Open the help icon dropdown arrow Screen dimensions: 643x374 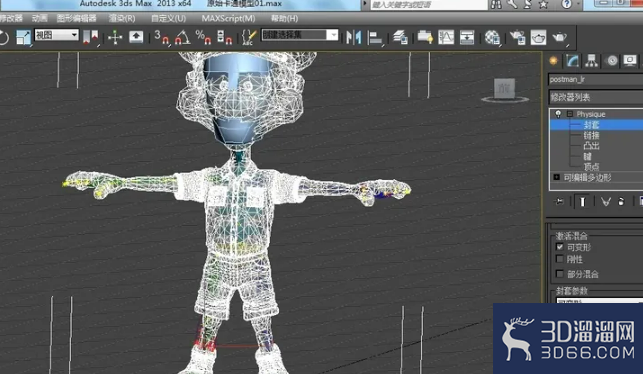[x=578, y=4]
